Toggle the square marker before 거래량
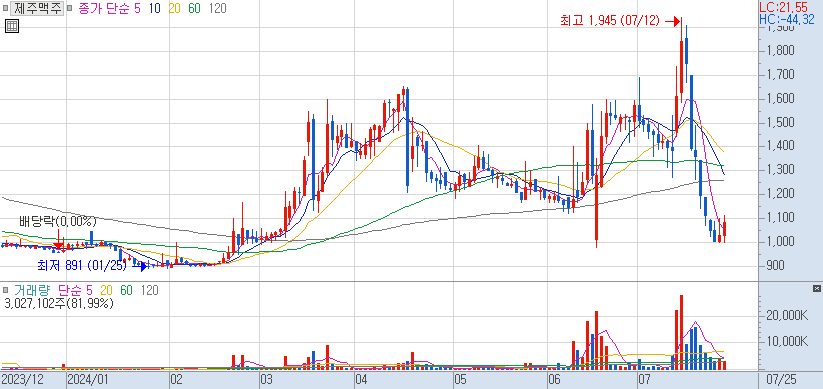The width and height of the screenshot is (823, 389). tap(6, 290)
